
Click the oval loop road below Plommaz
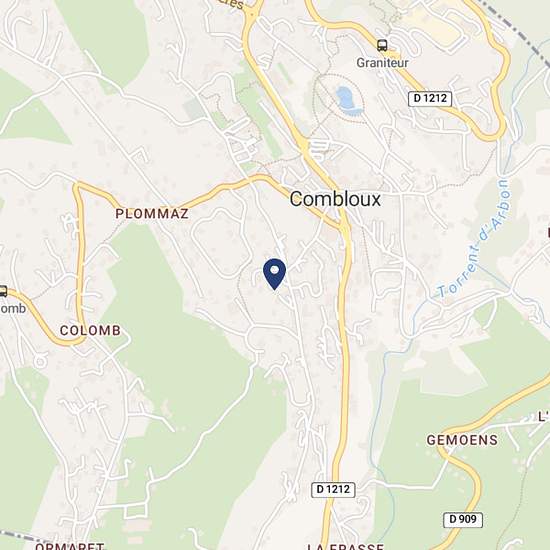pos(222,243)
